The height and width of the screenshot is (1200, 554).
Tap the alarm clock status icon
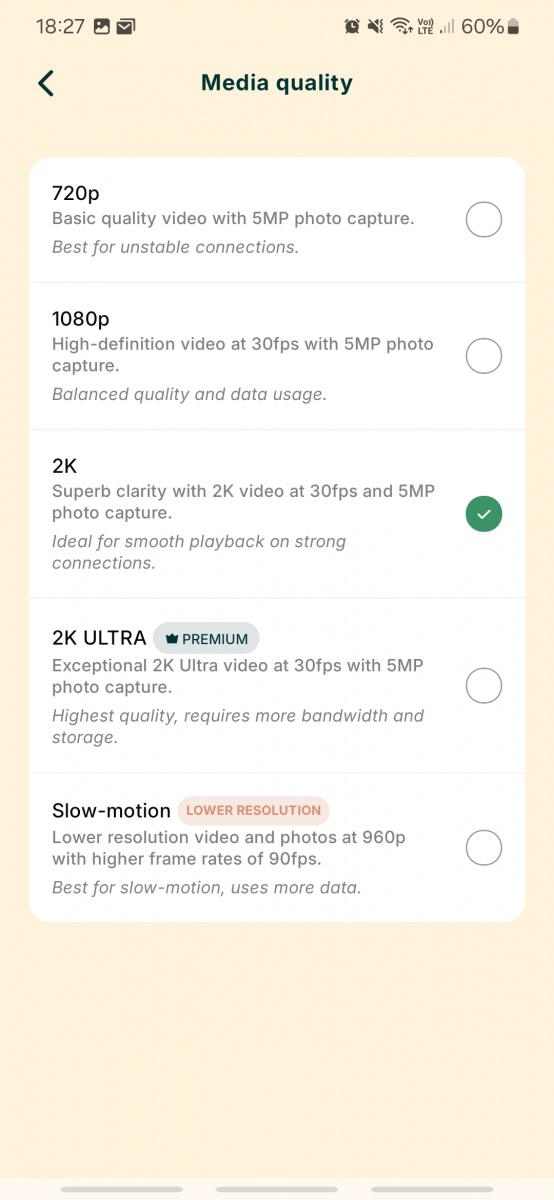352,27
